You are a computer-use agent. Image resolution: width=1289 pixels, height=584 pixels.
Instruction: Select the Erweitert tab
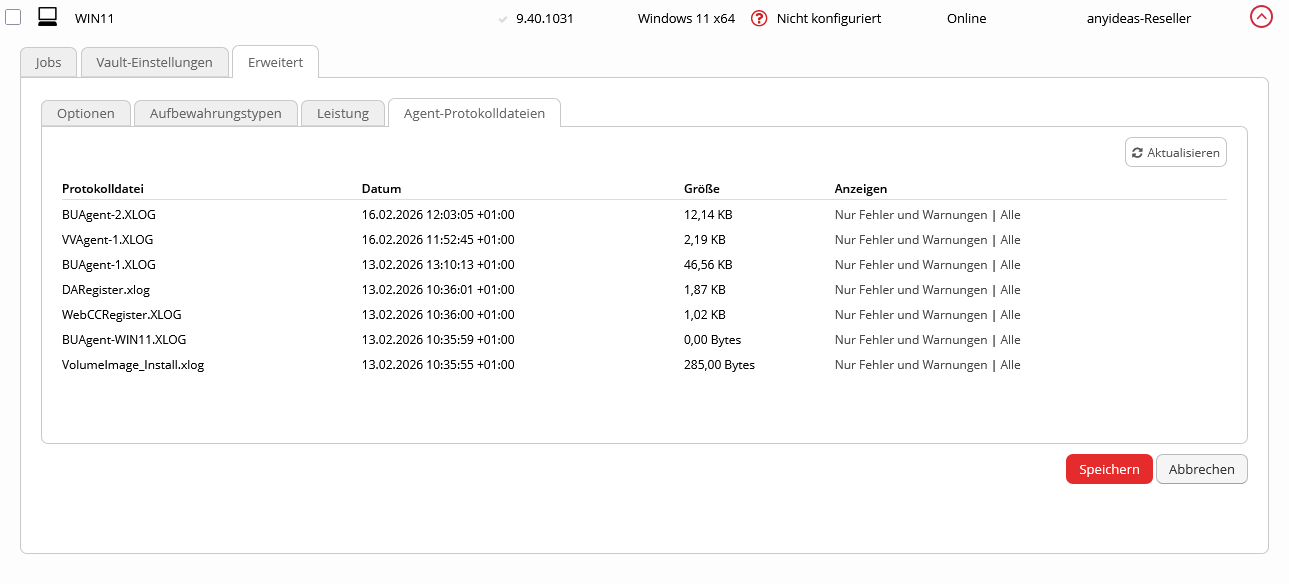[275, 62]
